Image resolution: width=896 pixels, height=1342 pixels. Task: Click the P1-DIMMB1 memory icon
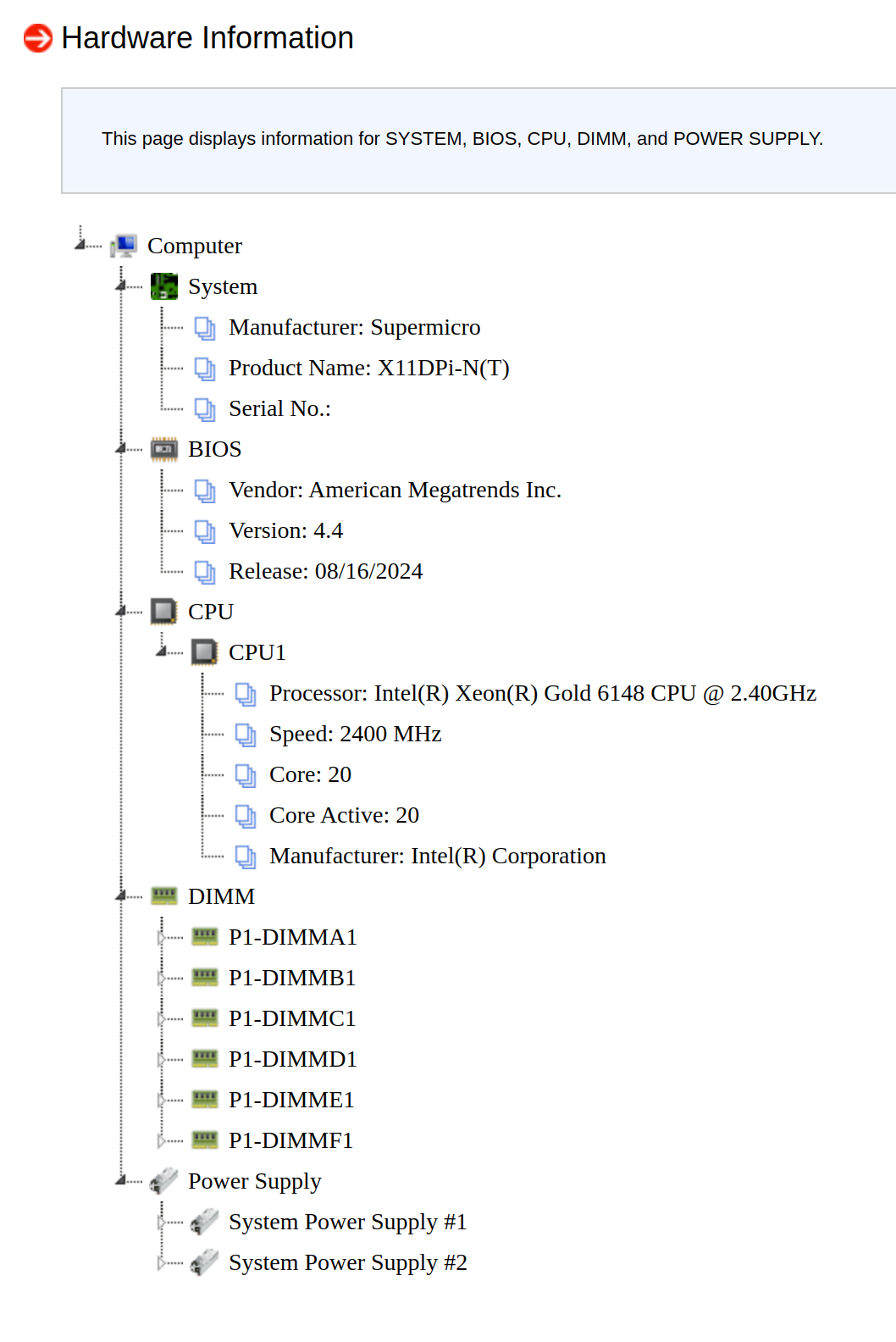tap(205, 977)
